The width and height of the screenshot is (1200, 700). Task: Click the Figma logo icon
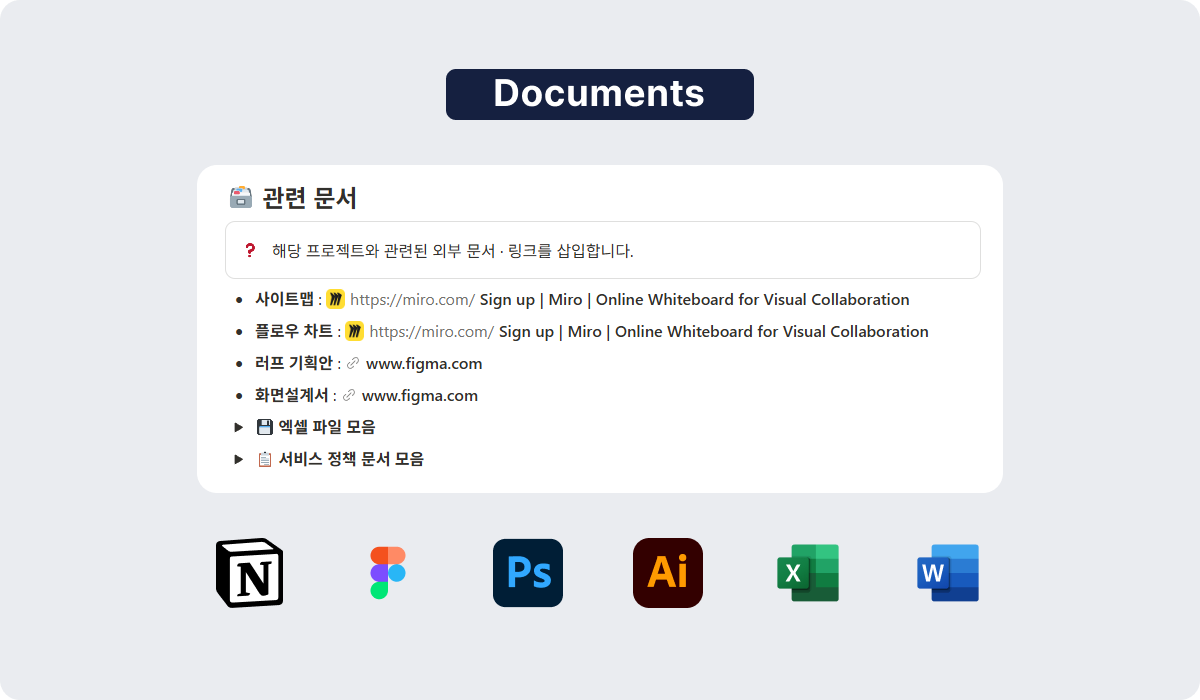click(x=388, y=573)
